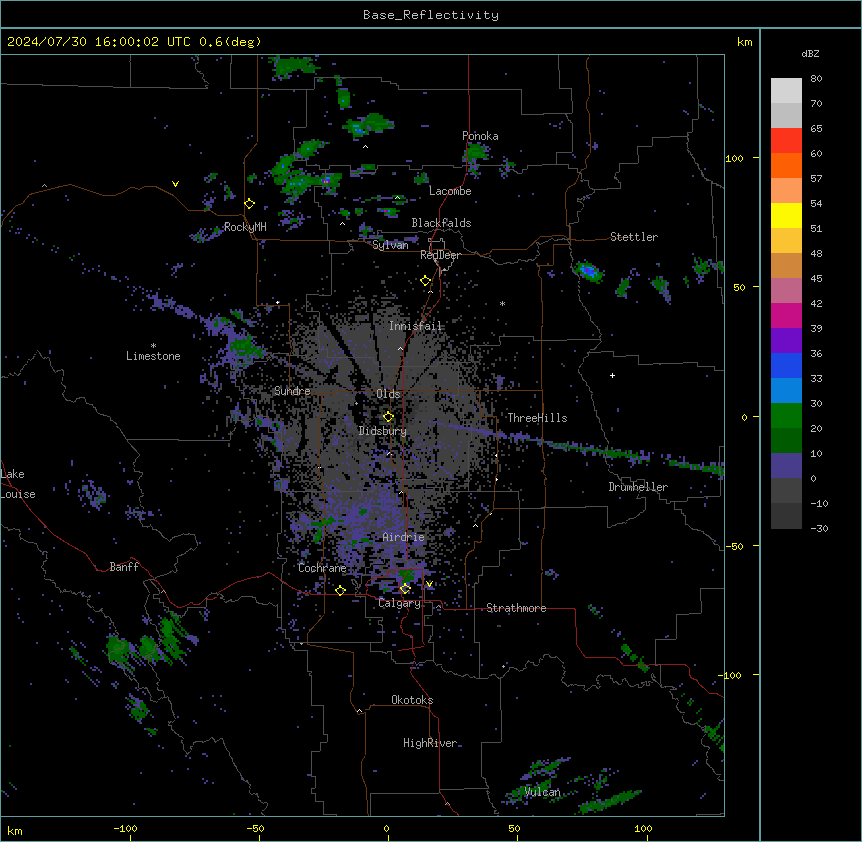Click the white plus marker west of Drumheller region
Screen dimensions: 862x842
[612, 375]
